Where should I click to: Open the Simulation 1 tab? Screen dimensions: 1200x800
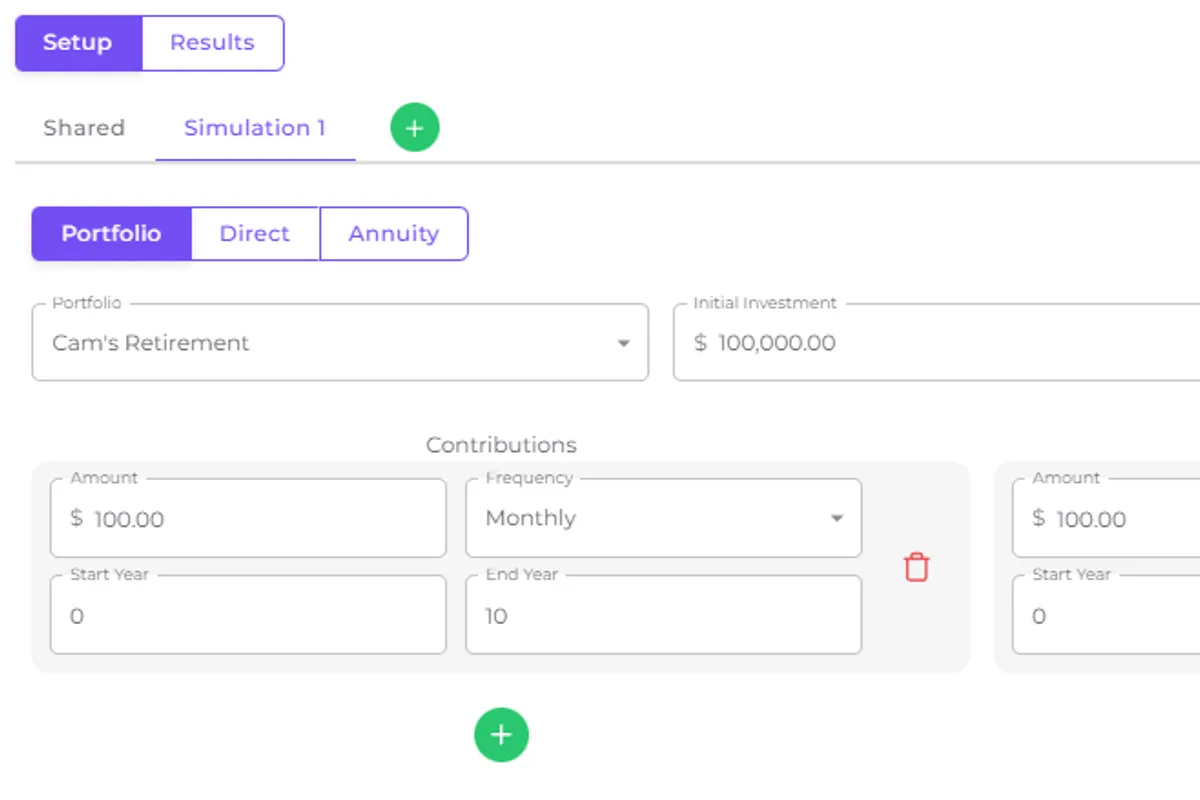tap(255, 128)
